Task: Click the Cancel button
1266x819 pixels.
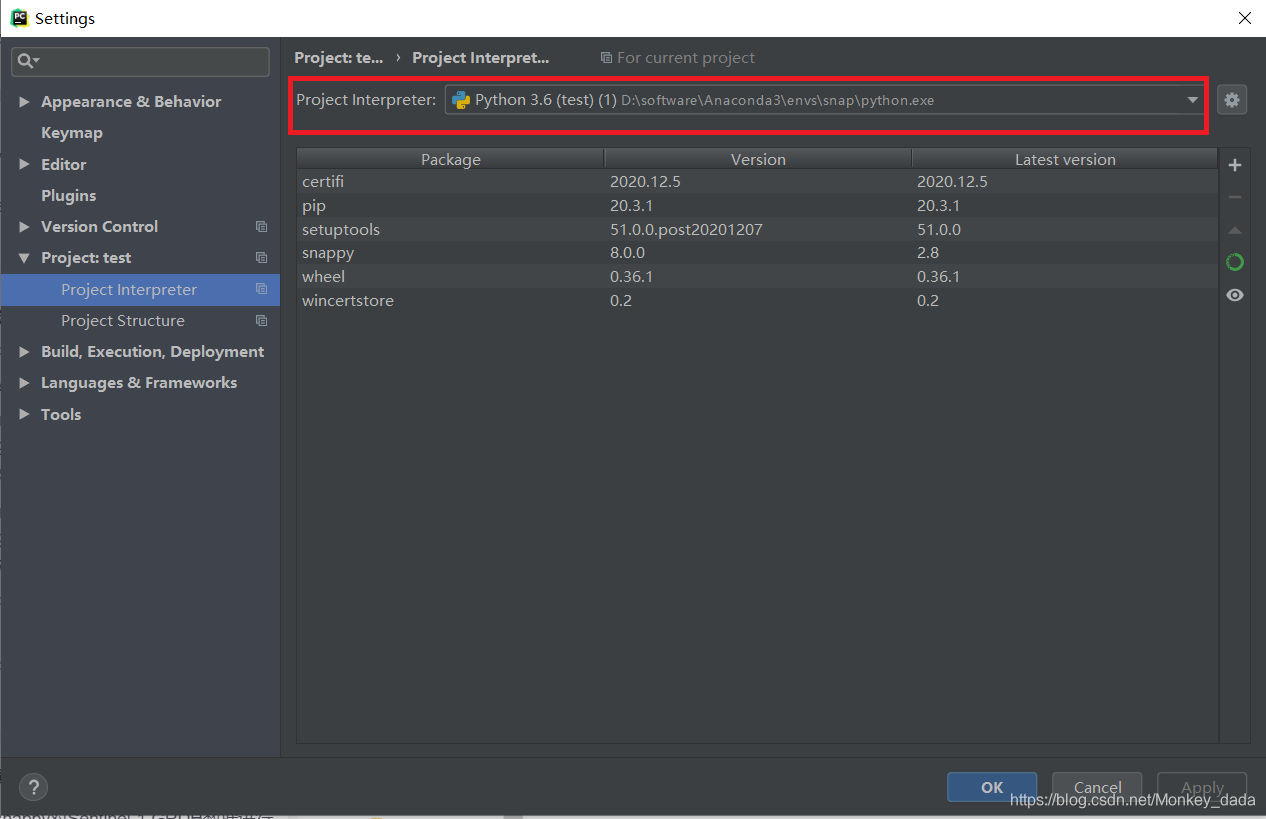Action: tap(1097, 787)
